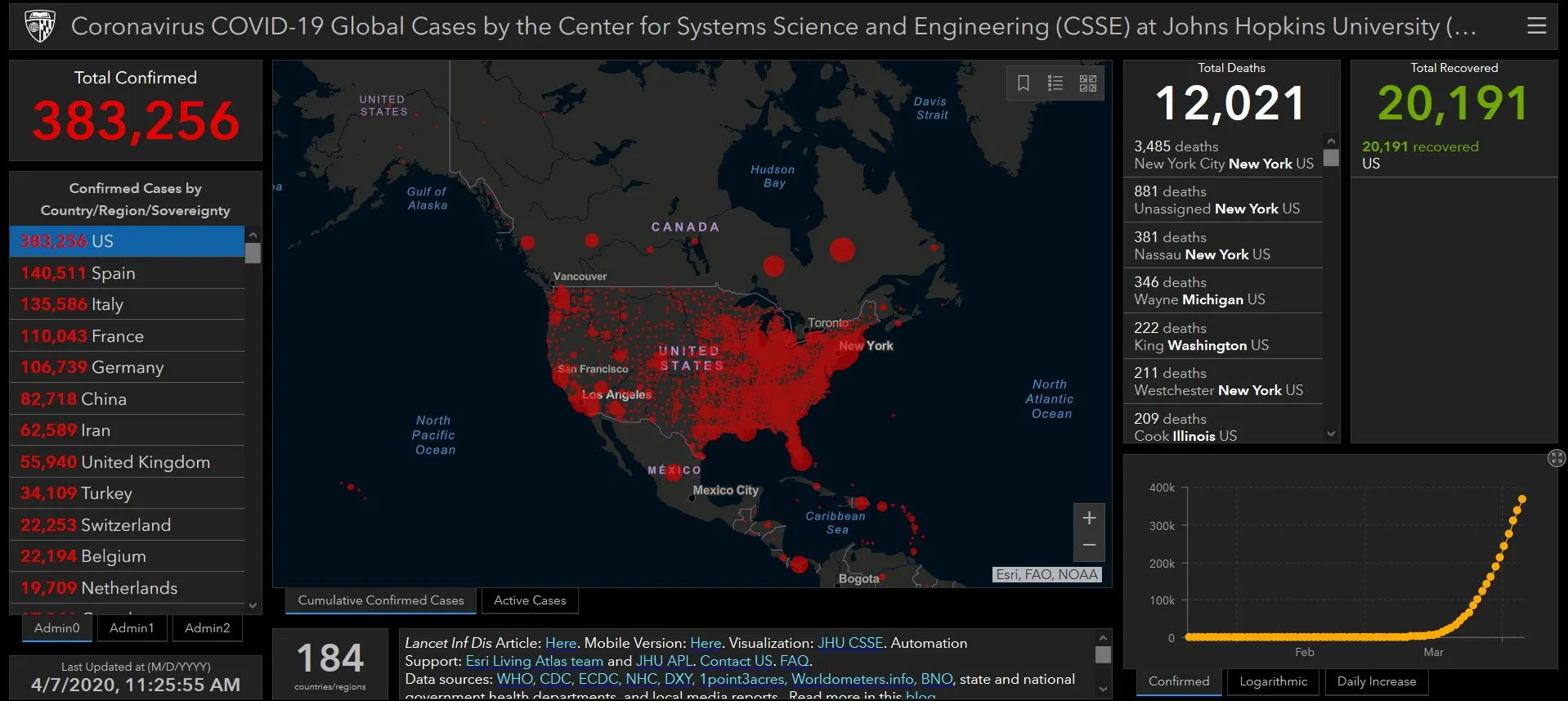This screenshot has height=701, width=1568.
Task: Select the Active Cases map tab
Action: pos(530,600)
